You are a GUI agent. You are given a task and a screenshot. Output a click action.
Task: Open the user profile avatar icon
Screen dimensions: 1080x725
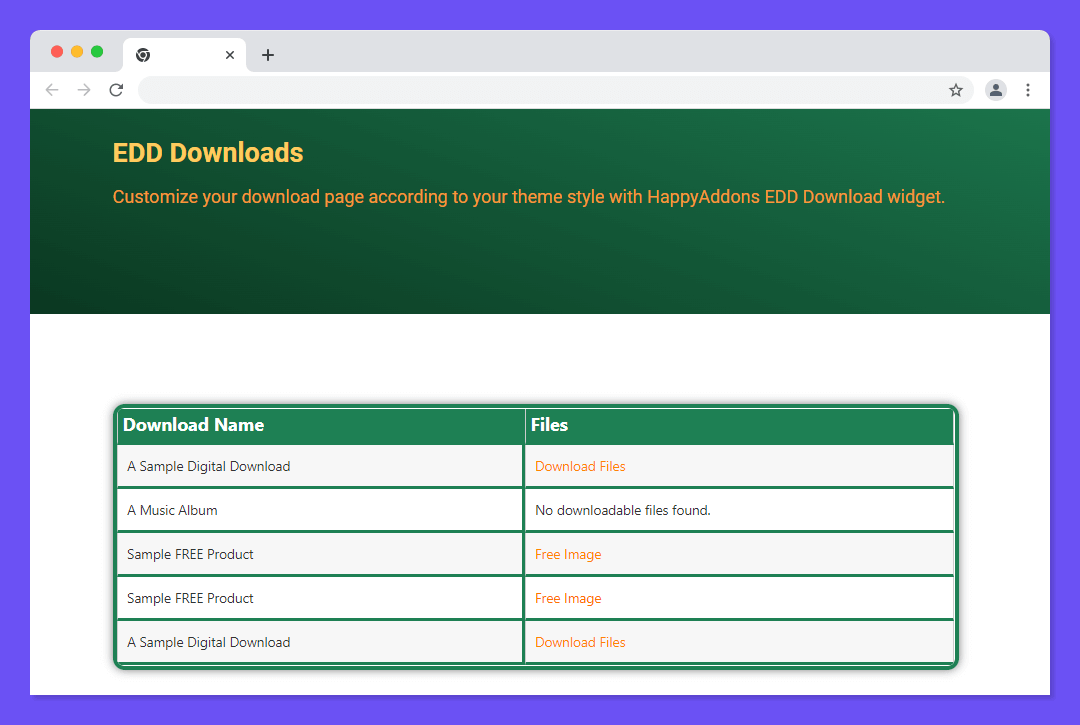click(995, 90)
